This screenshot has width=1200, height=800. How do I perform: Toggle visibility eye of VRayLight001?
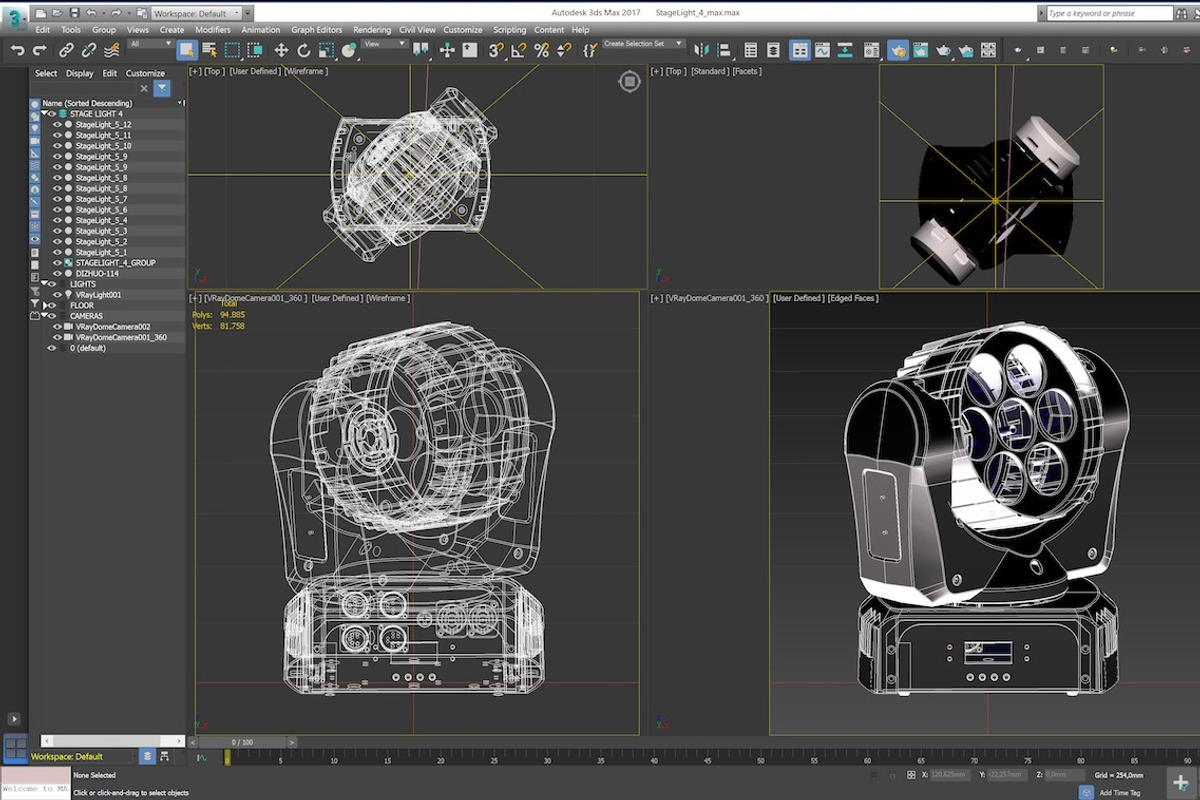[57, 295]
